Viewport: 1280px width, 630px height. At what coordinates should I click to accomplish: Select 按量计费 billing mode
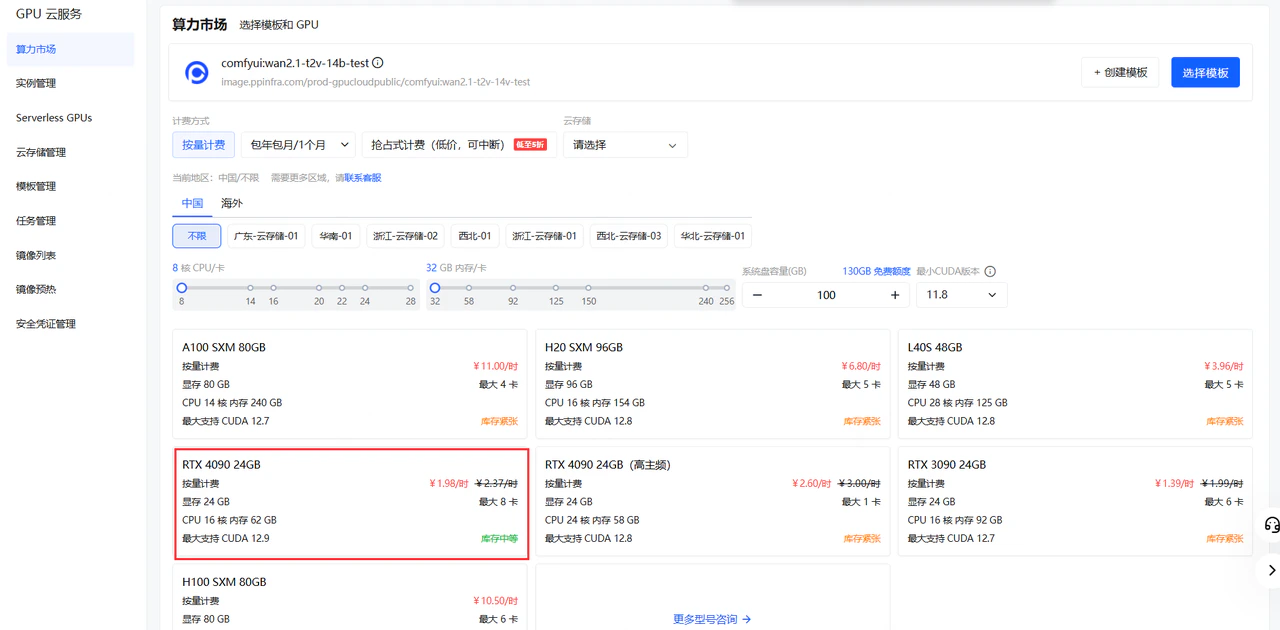pyautogui.click(x=204, y=145)
